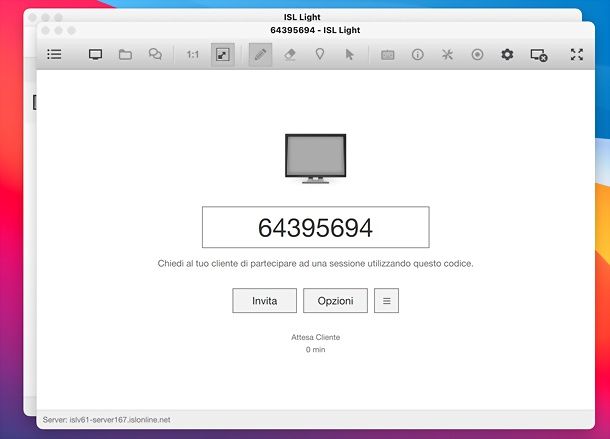The width and height of the screenshot is (610, 439).
Task: Open the system information icon
Action: 417,54
